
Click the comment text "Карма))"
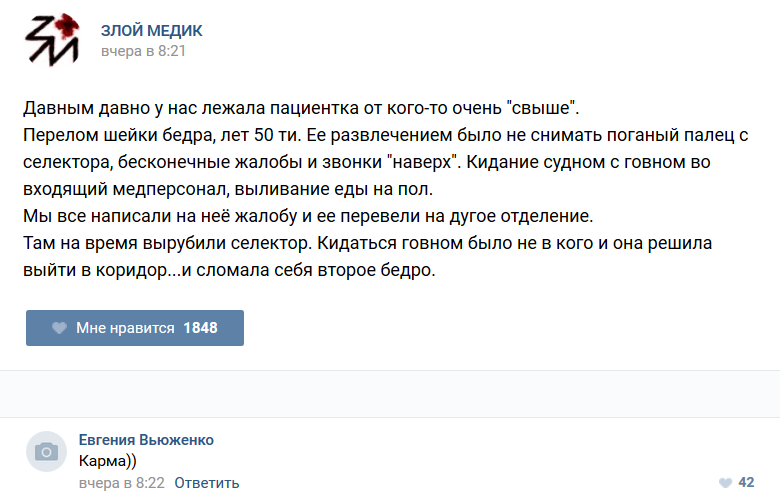(107, 461)
